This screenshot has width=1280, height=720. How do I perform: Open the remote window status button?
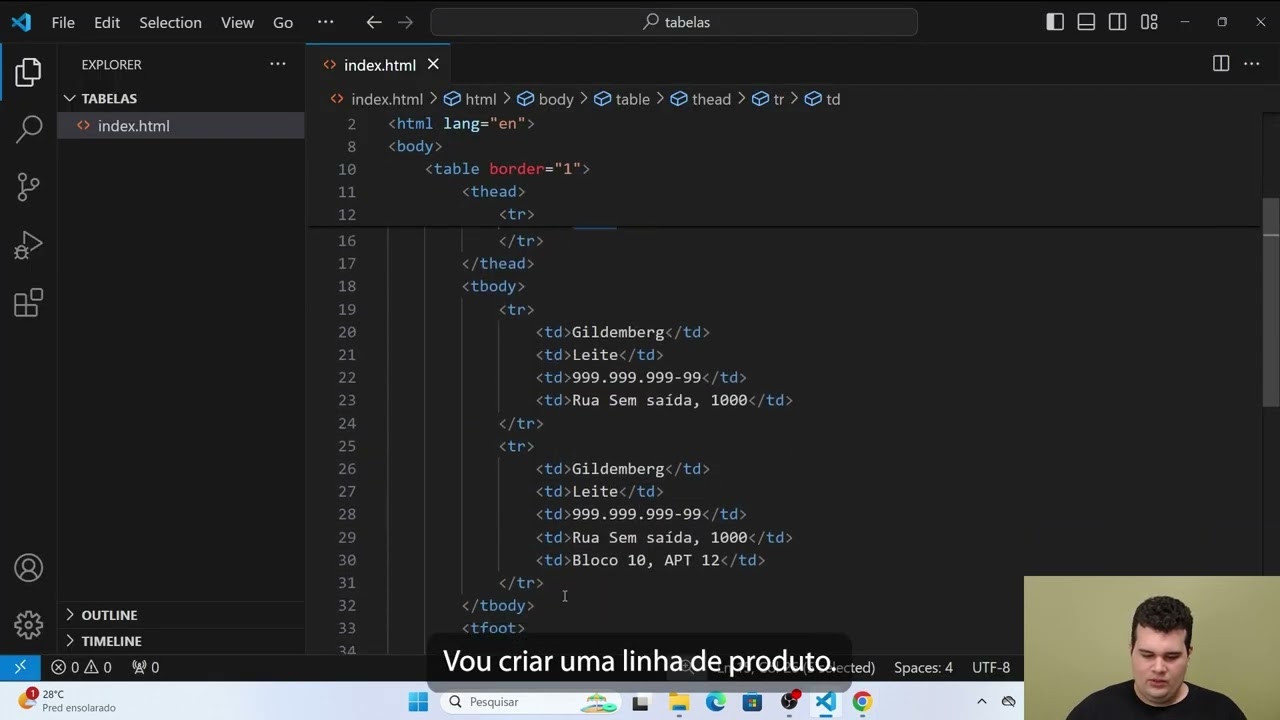coord(20,667)
